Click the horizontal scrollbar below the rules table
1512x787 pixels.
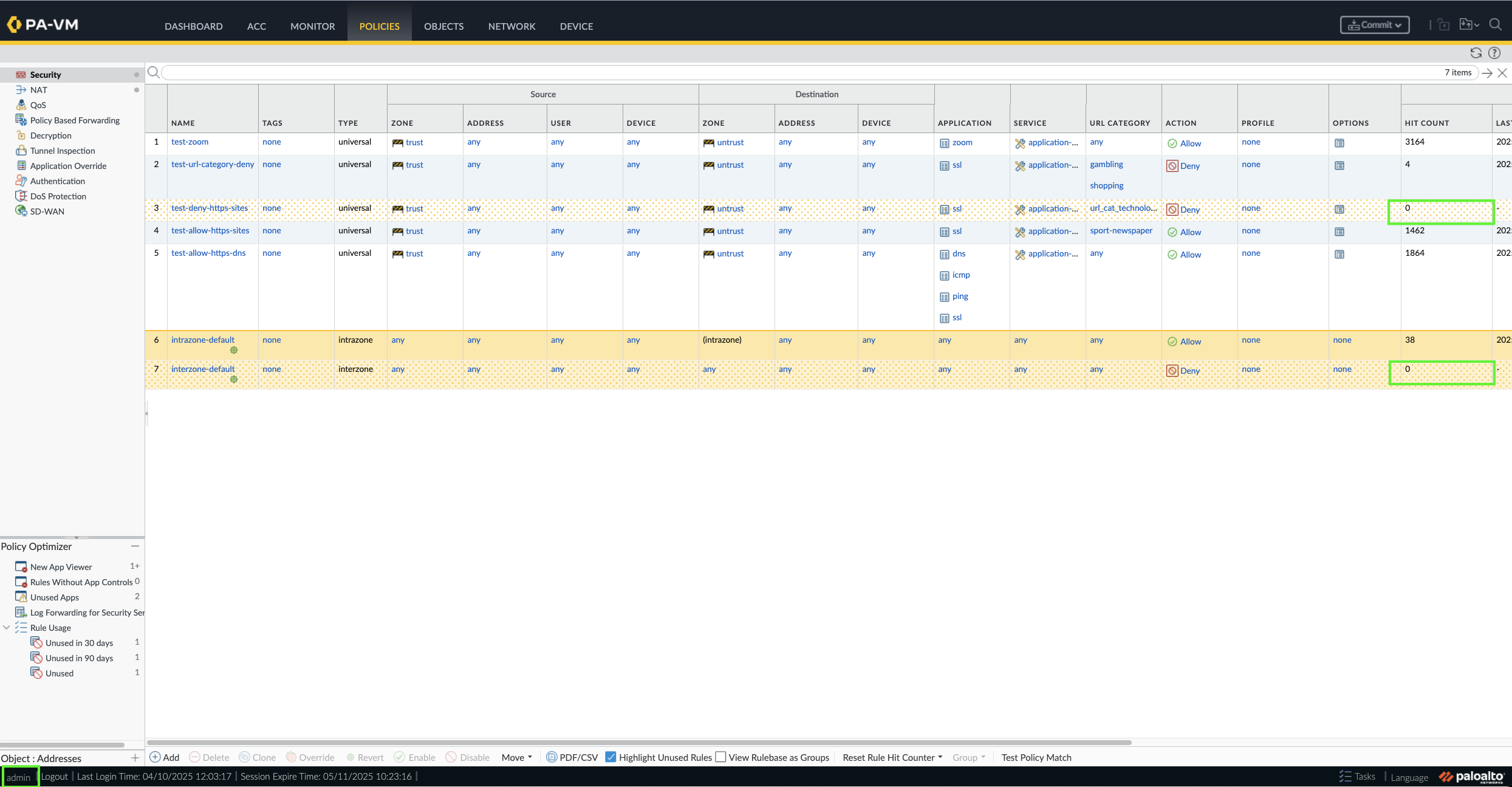coord(638,743)
